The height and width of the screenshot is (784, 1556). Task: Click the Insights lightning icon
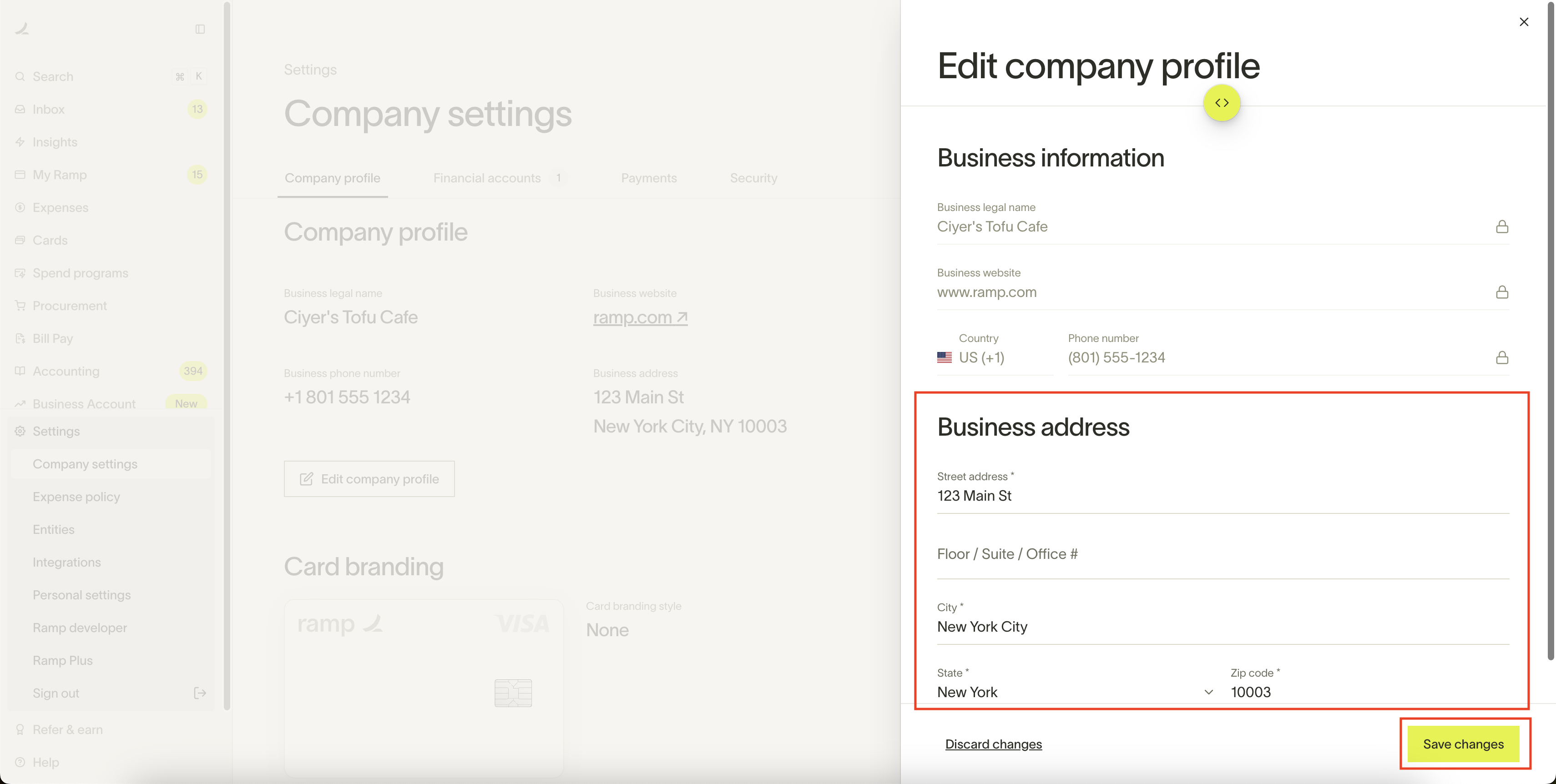tap(20, 142)
